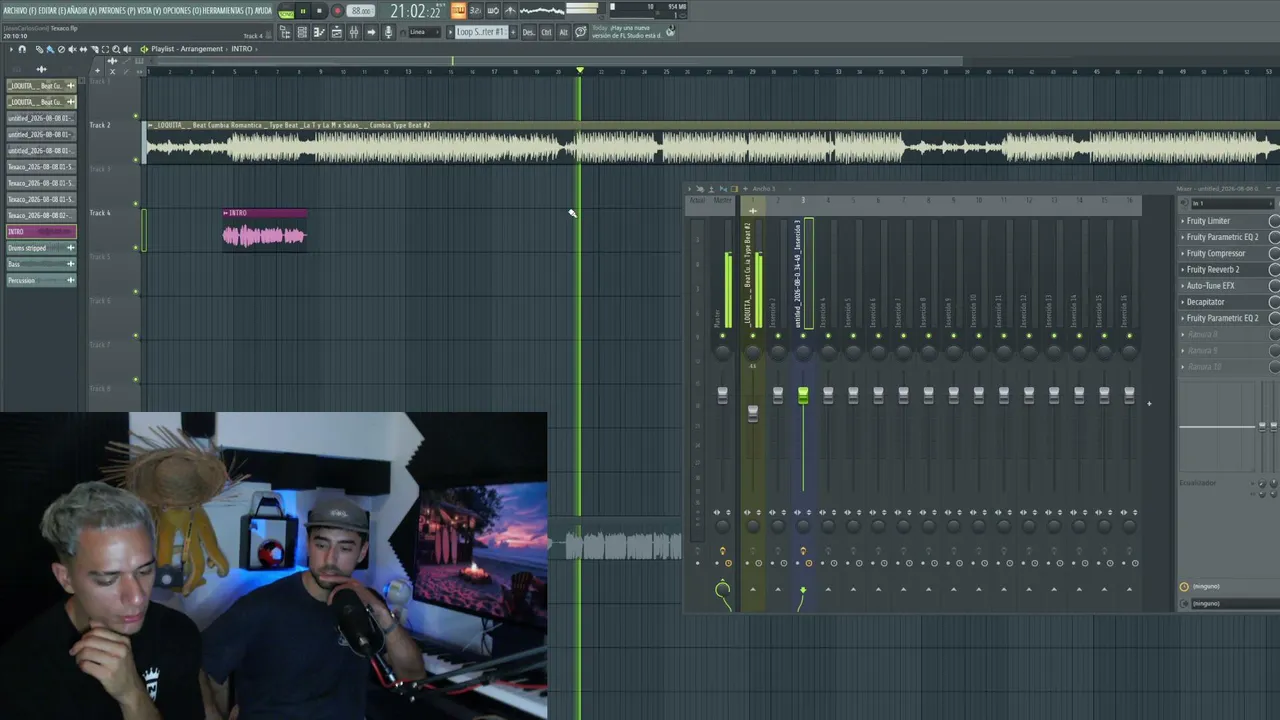Click the red record button

pos(336,11)
